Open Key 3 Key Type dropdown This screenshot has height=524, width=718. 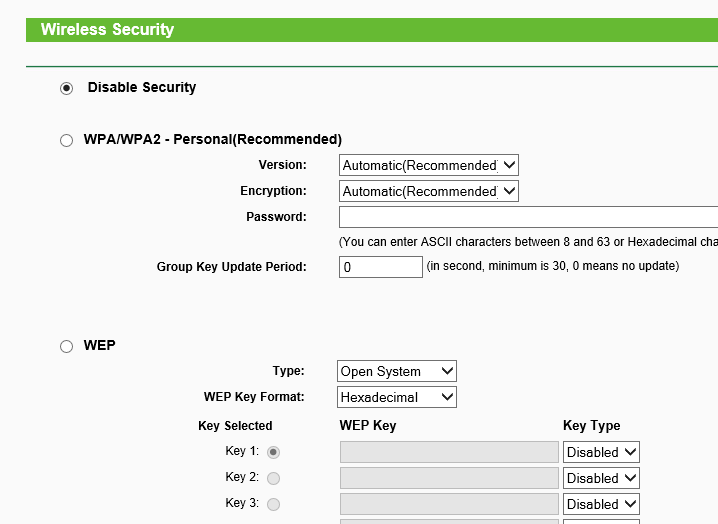[x=601, y=504]
